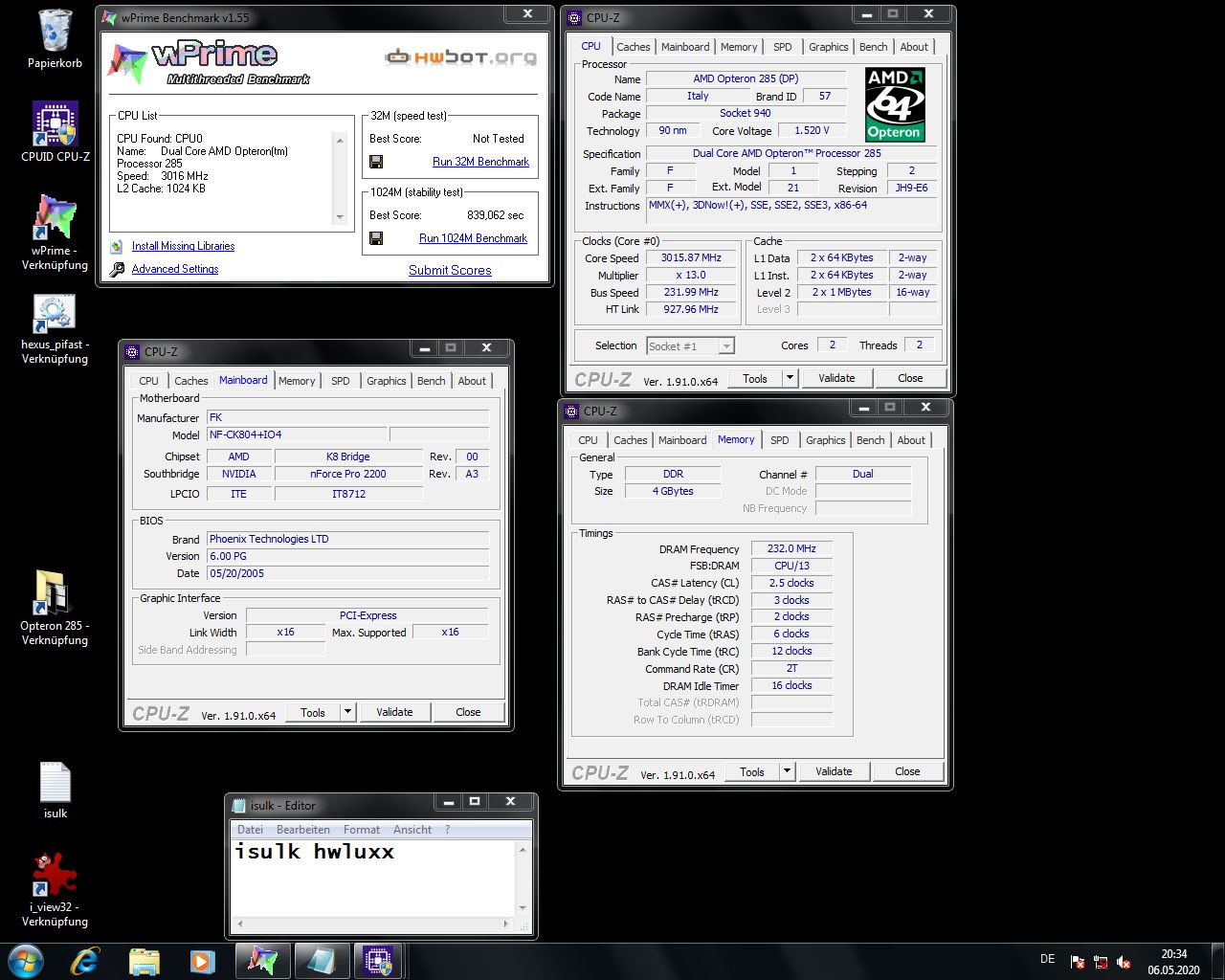This screenshot has height=980, width=1225.
Task: Open the Windows Start menu orb
Action: tap(26, 960)
